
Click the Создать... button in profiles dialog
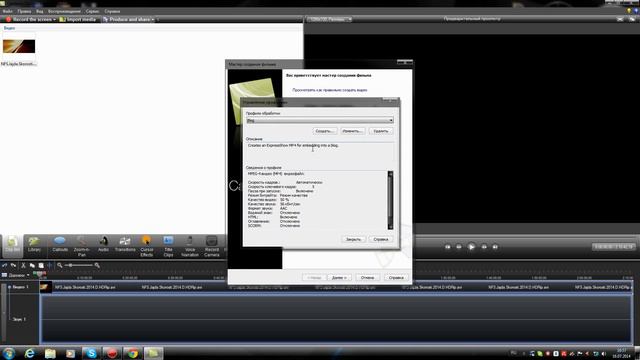point(324,131)
